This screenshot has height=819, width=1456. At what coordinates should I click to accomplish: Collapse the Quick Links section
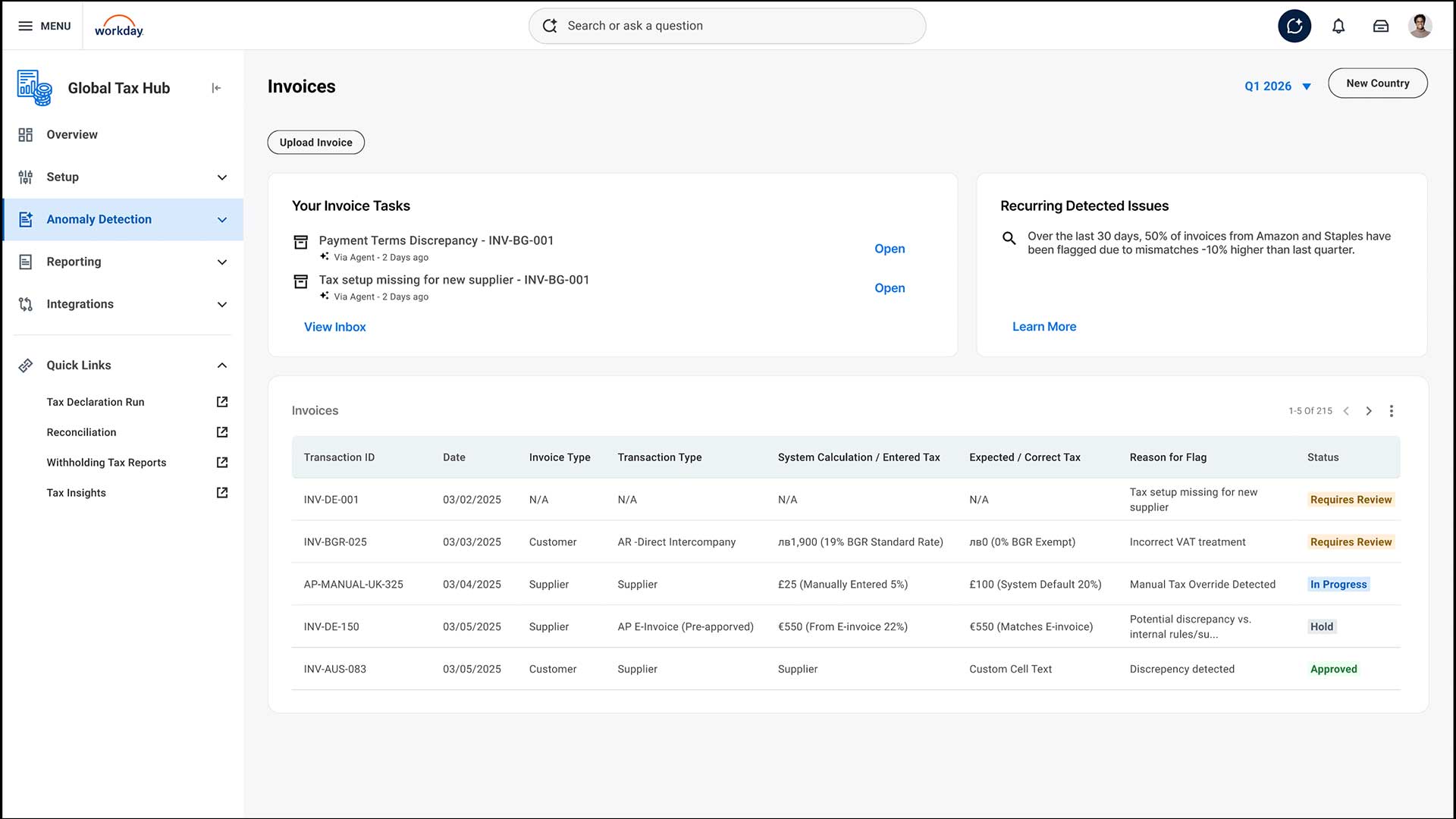click(222, 366)
